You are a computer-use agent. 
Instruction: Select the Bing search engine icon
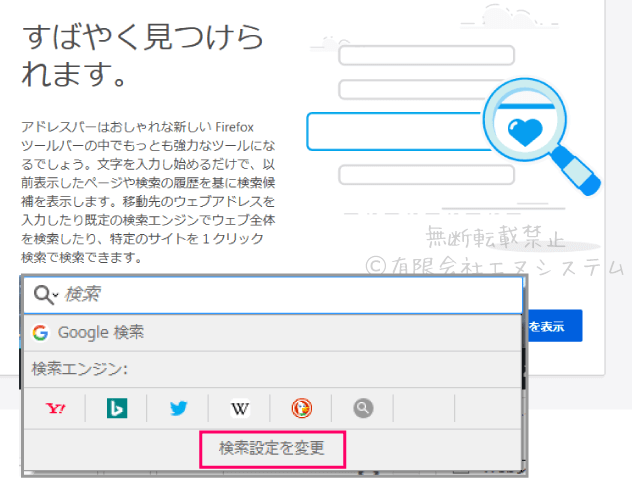[x=117, y=408]
